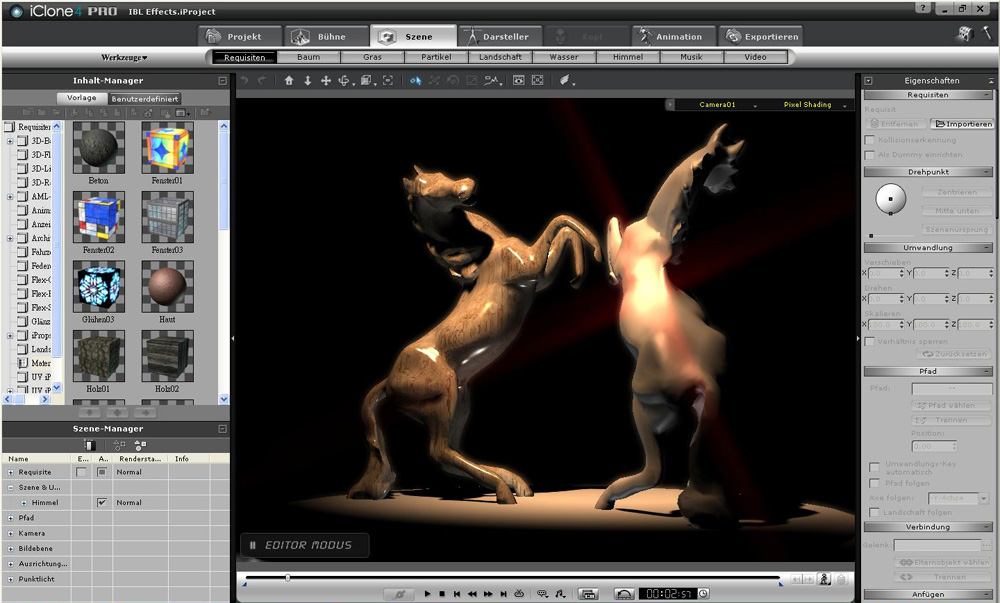Expand the Kamera tree node
This screenshot has height=603, width=1000.
coord(11,533)
